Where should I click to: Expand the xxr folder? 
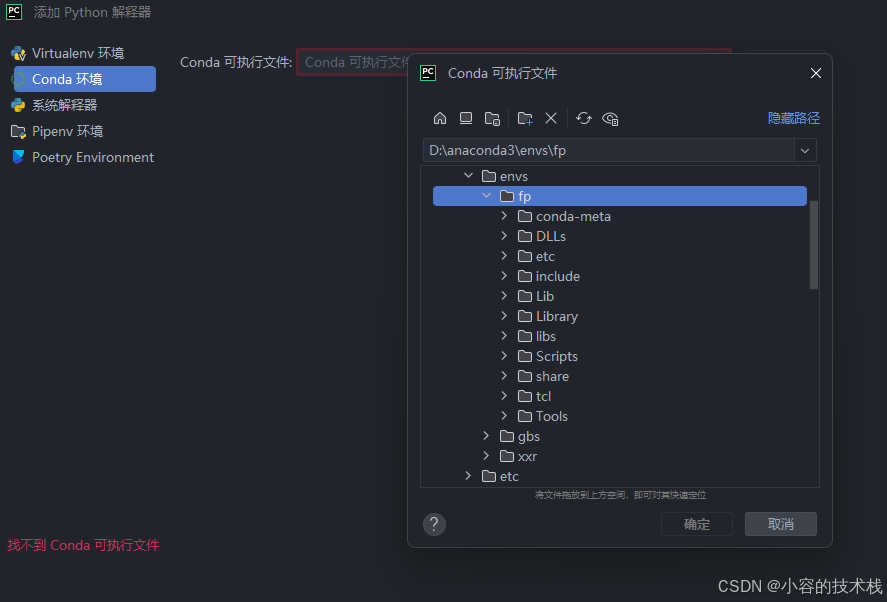coord(486,456)
